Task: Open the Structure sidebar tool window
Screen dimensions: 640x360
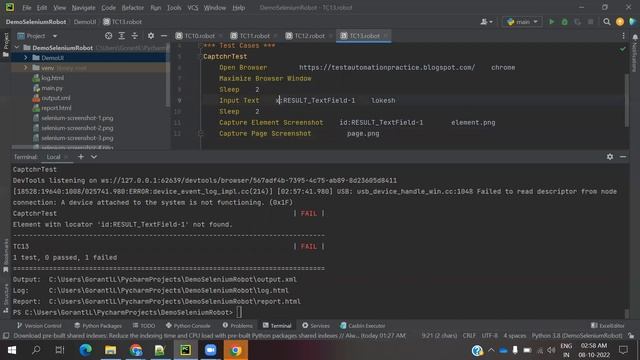Action: (6, 299)
